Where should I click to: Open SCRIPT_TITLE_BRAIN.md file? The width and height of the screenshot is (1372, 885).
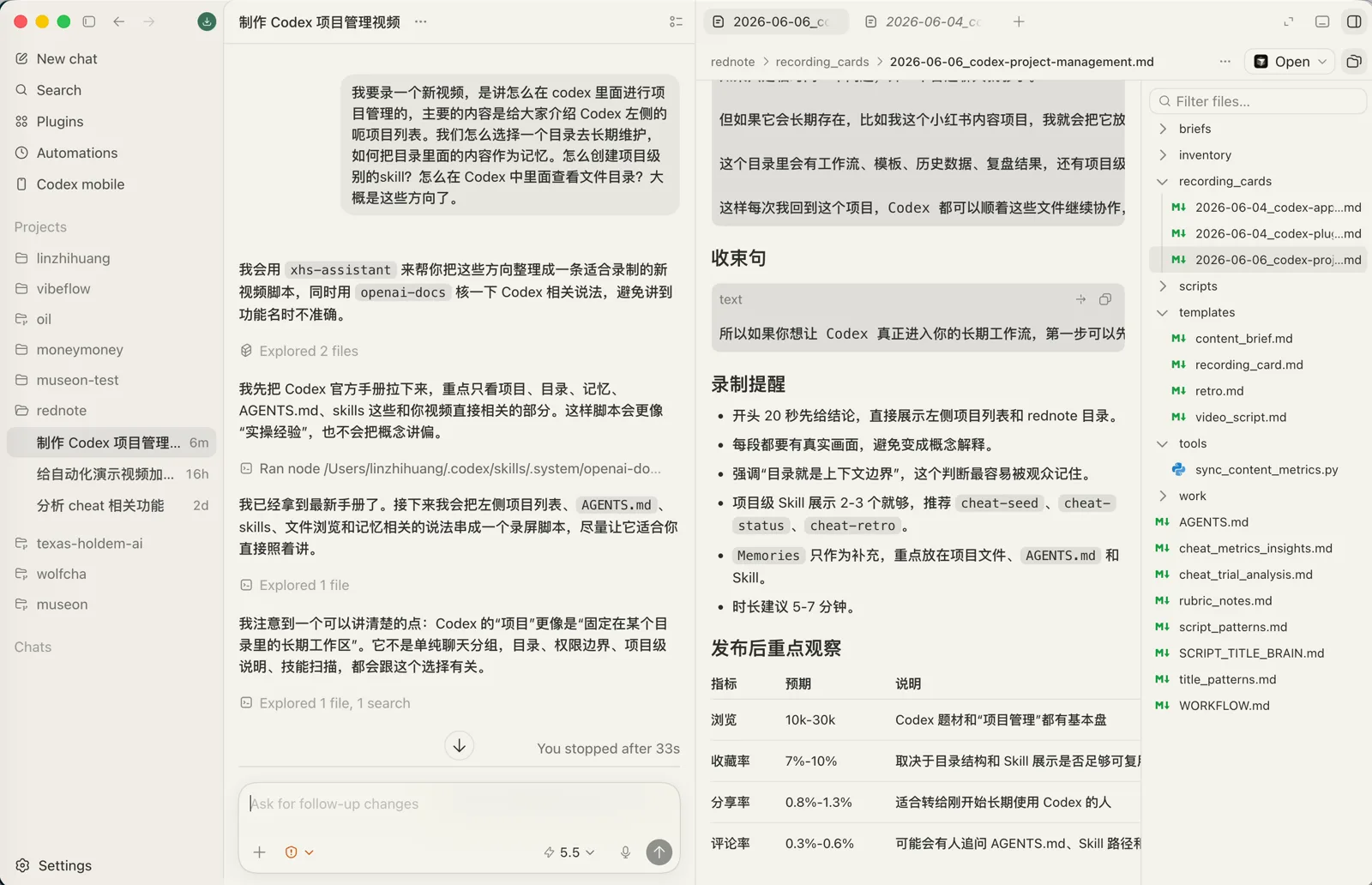(1257, 653)
